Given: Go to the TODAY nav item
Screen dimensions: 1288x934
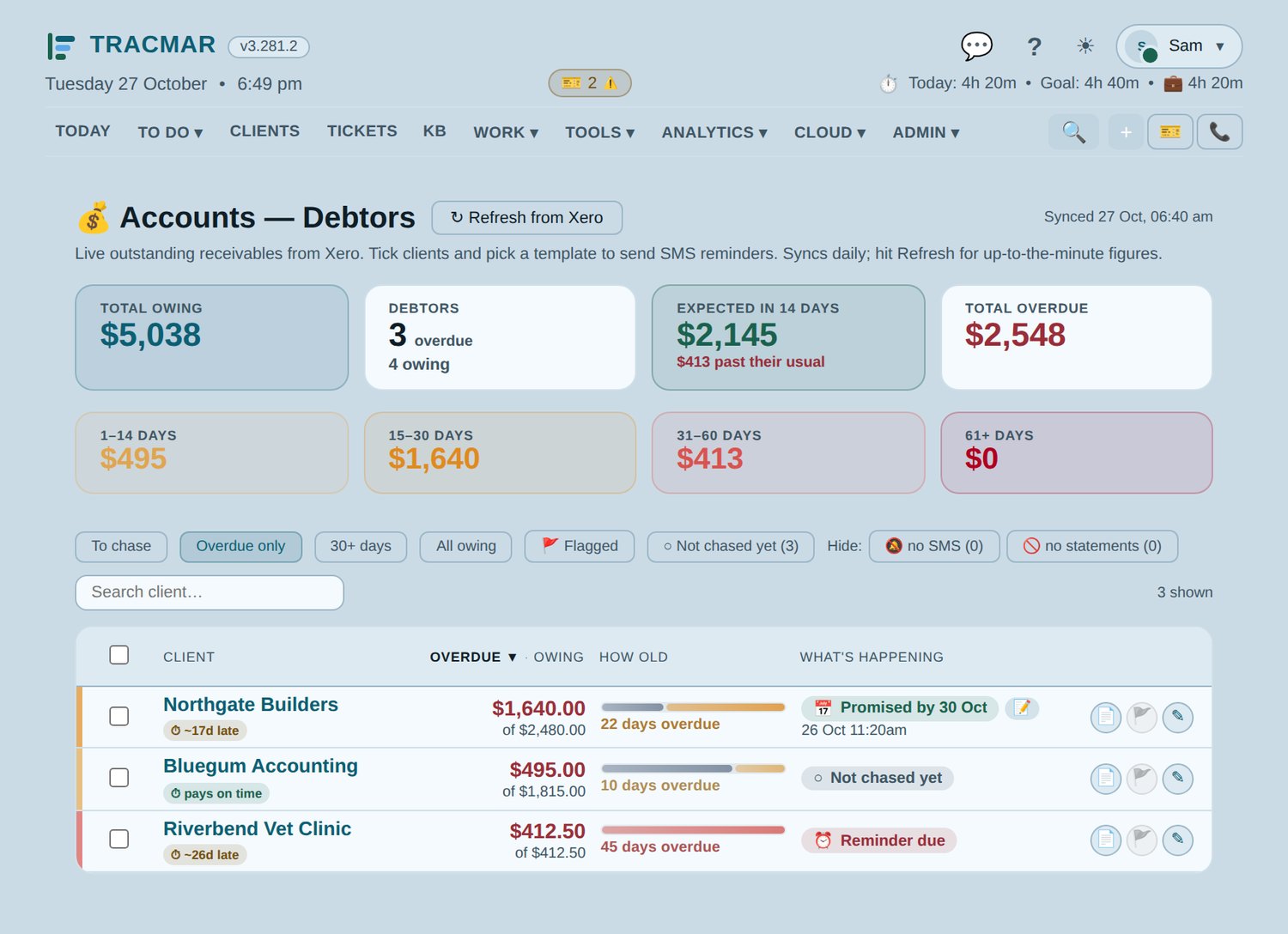Looking at the screenshot, I should [83, 131].
